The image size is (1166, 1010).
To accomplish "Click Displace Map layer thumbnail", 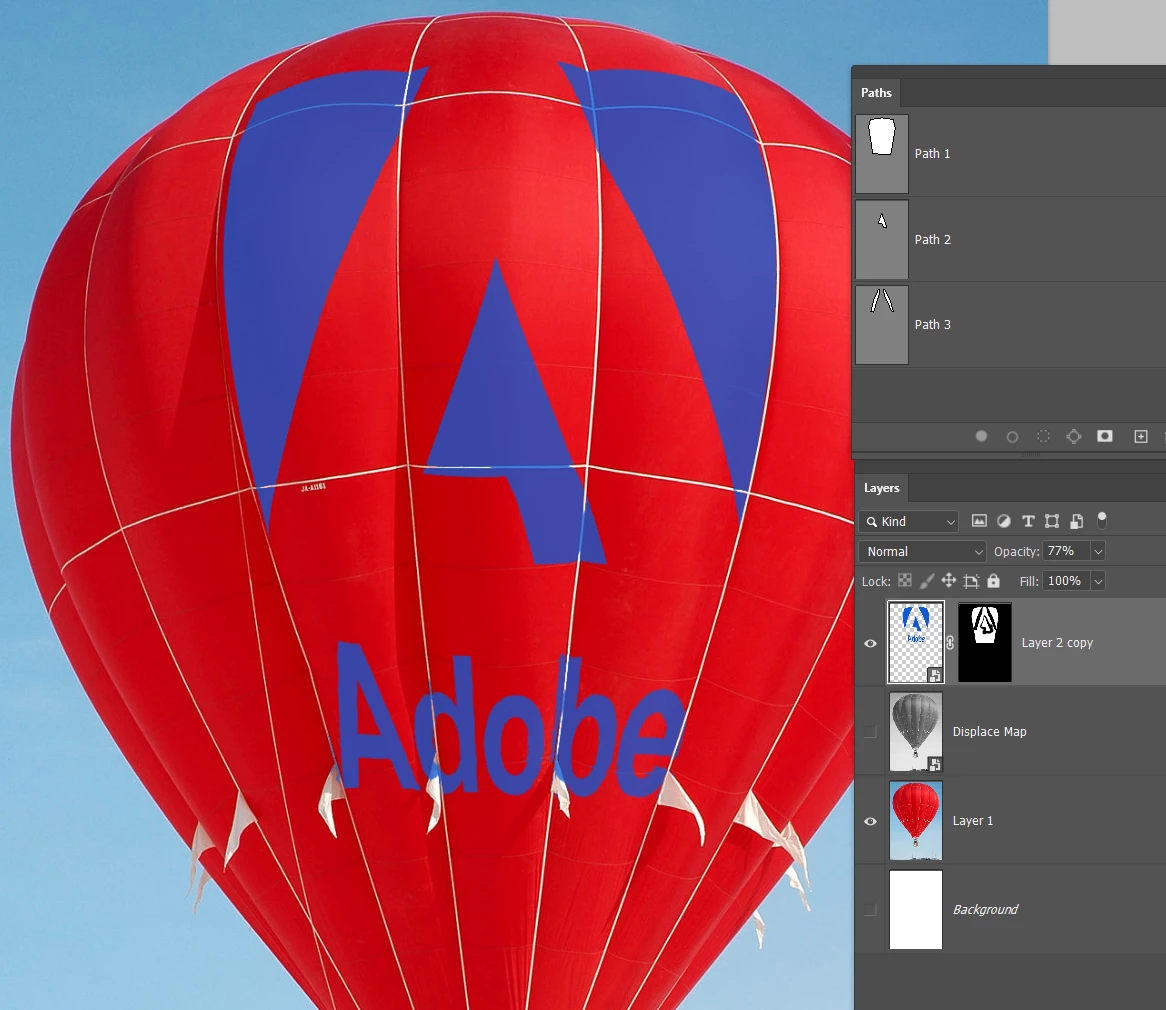I will (915, 732).
